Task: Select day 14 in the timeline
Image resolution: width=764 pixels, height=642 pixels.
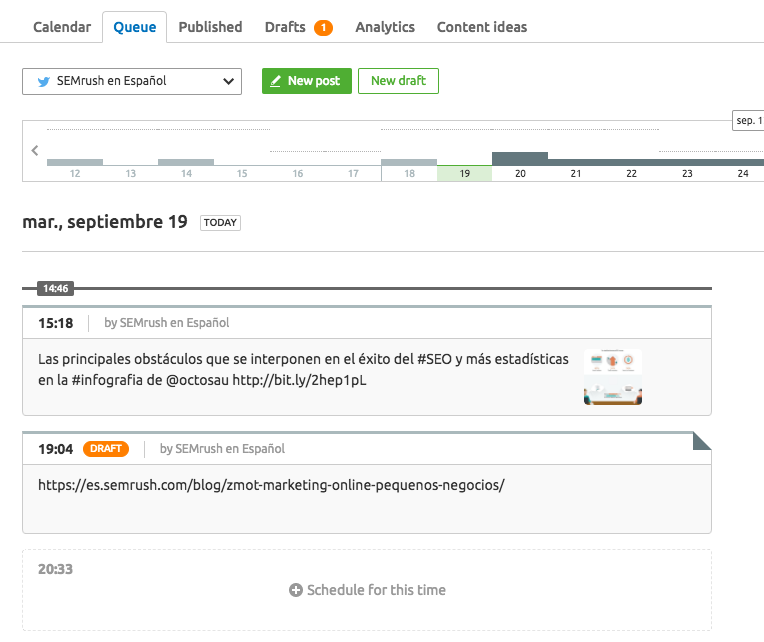Action: pos(186,173)
